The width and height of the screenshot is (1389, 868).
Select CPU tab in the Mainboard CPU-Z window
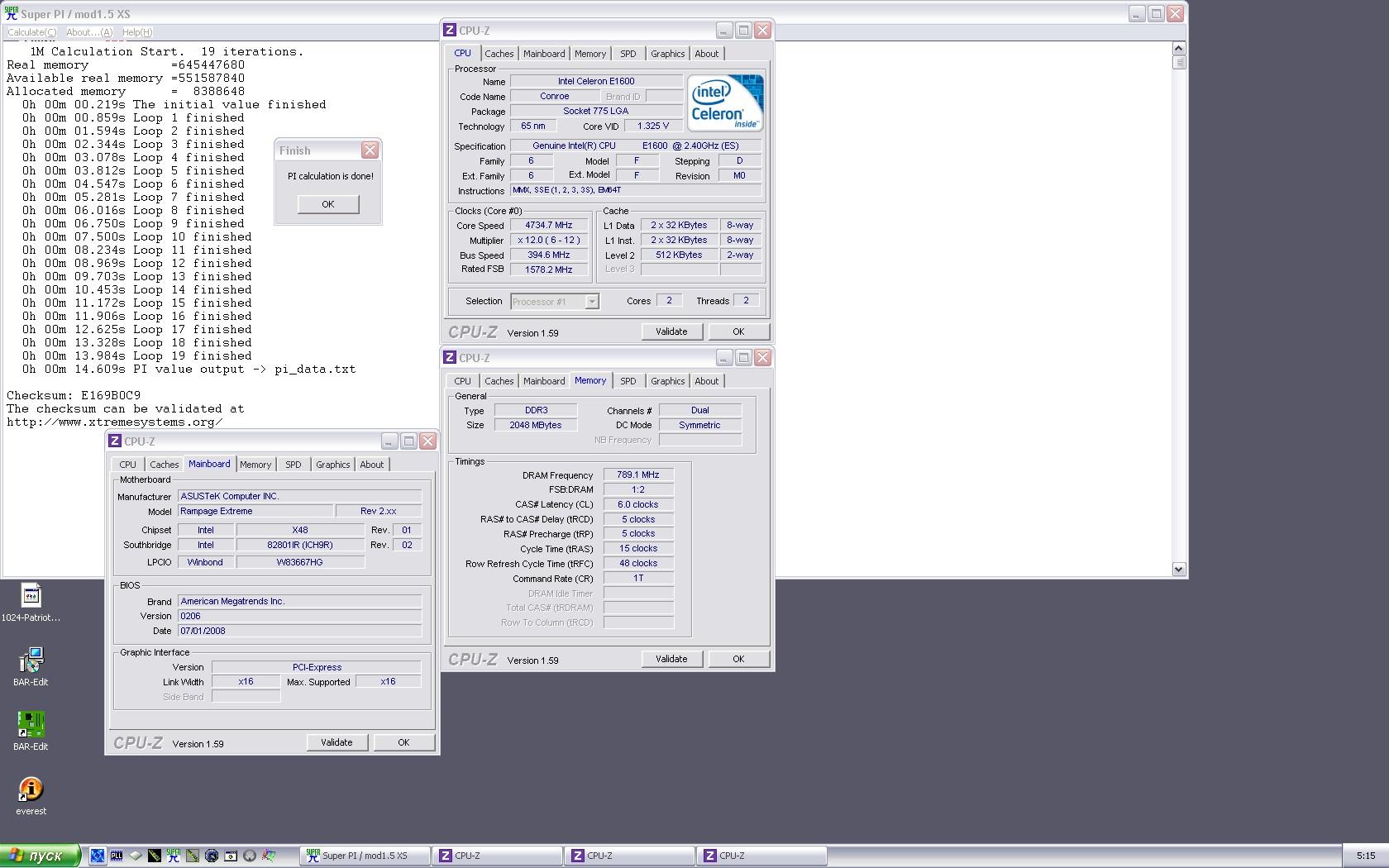click(x=127, y=465)
